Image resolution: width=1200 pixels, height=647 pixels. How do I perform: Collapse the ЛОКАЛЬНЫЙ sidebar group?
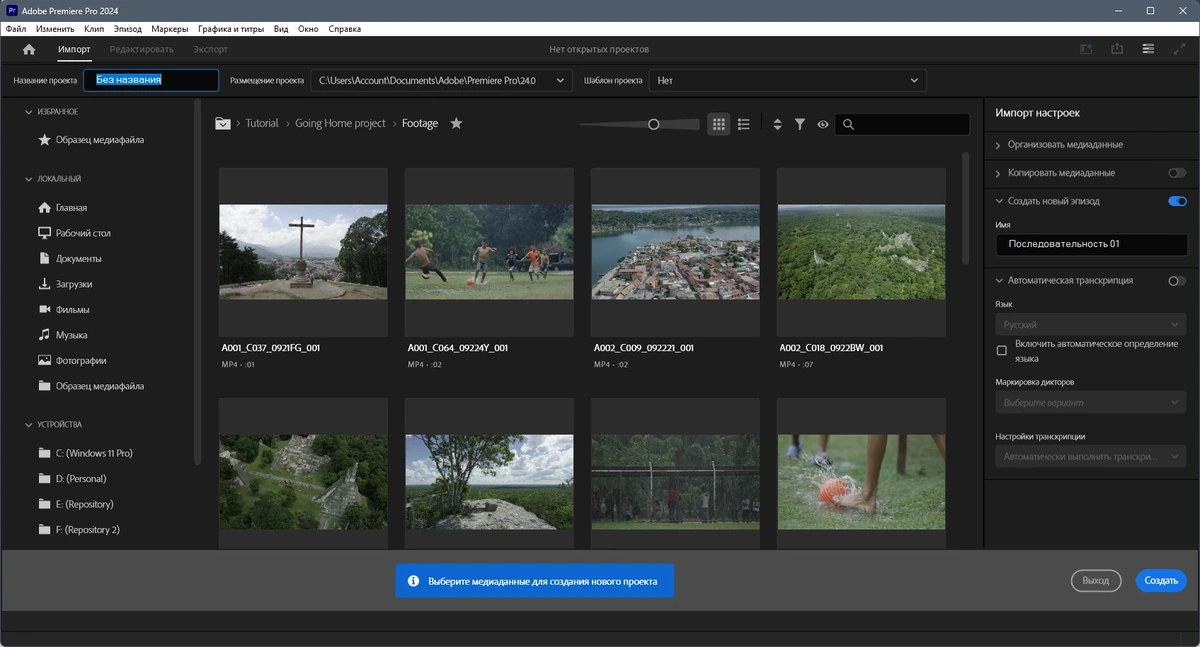[28, 179]
